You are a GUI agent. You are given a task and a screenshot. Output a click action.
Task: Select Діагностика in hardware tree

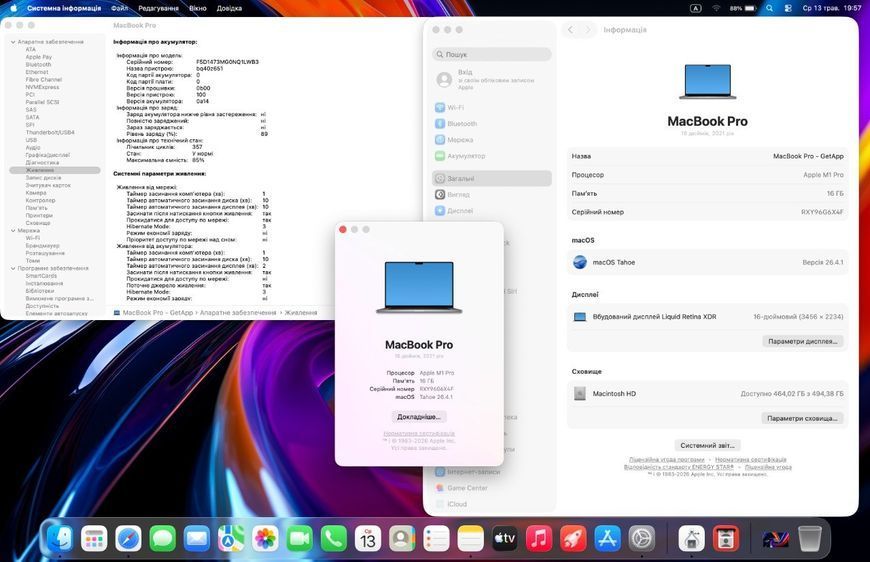[x=42, y=163]
